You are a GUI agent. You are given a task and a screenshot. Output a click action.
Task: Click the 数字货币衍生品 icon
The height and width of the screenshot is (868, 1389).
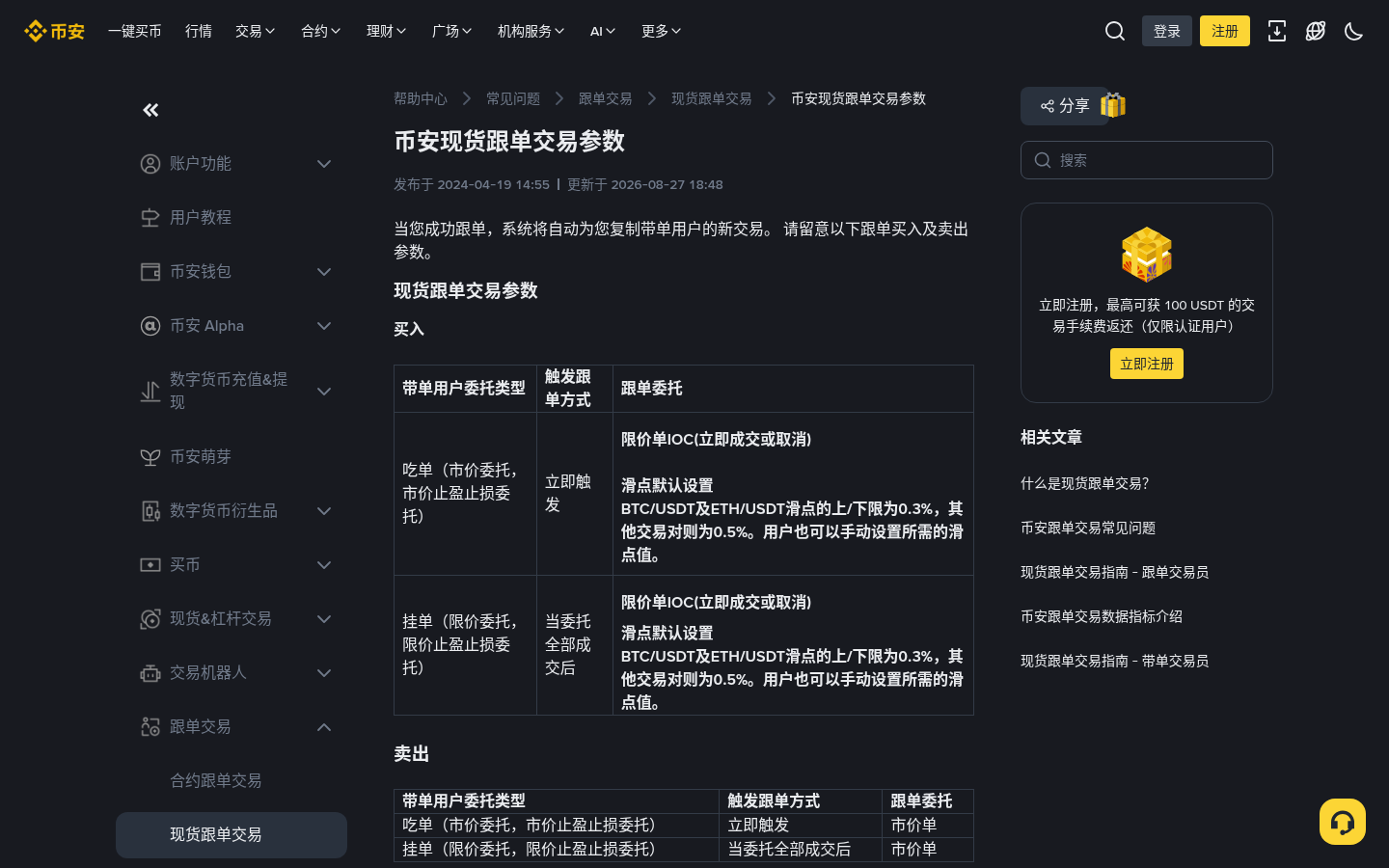[150, 511]
